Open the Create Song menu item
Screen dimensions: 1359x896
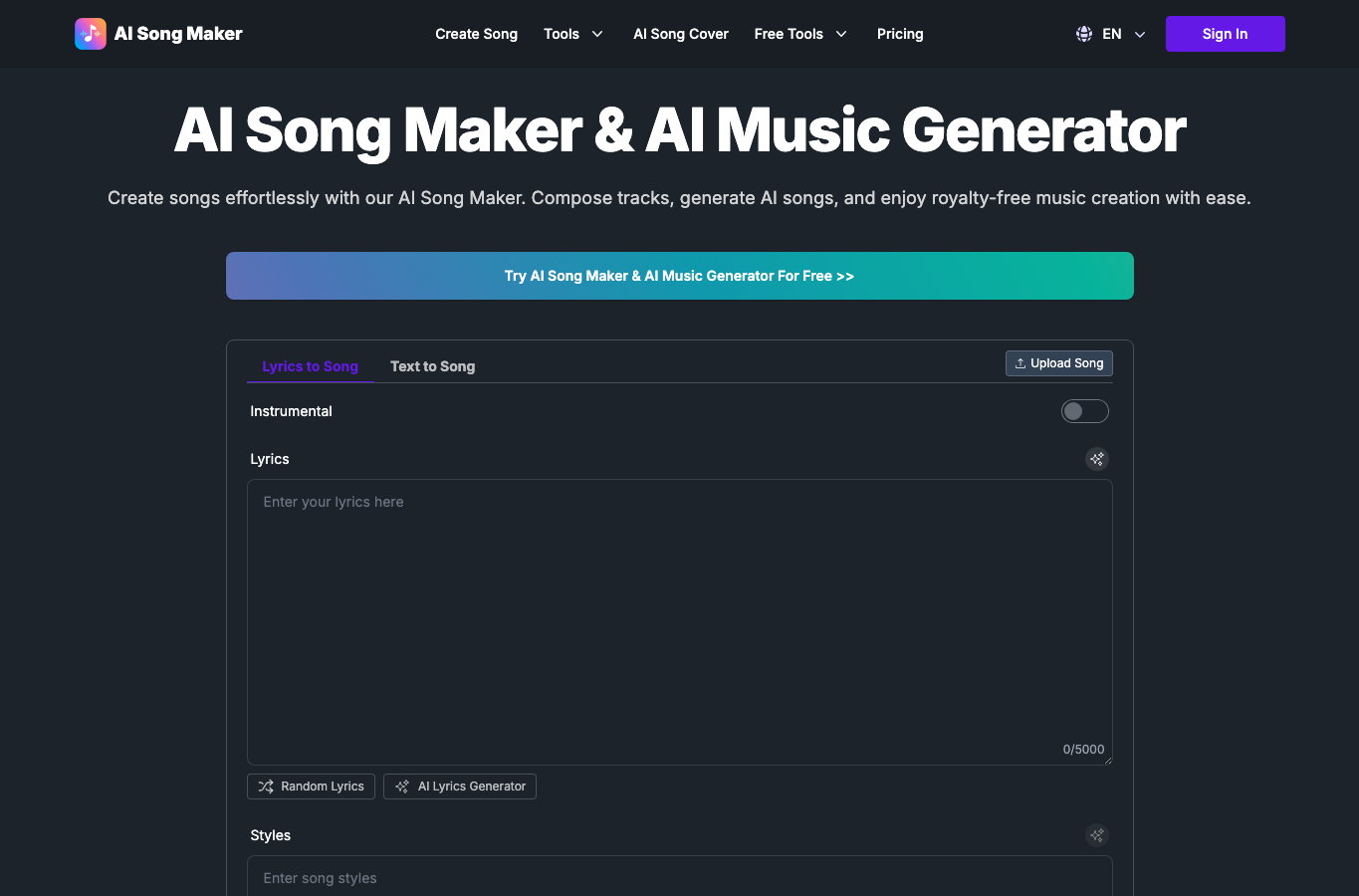(x=476, y=34)
